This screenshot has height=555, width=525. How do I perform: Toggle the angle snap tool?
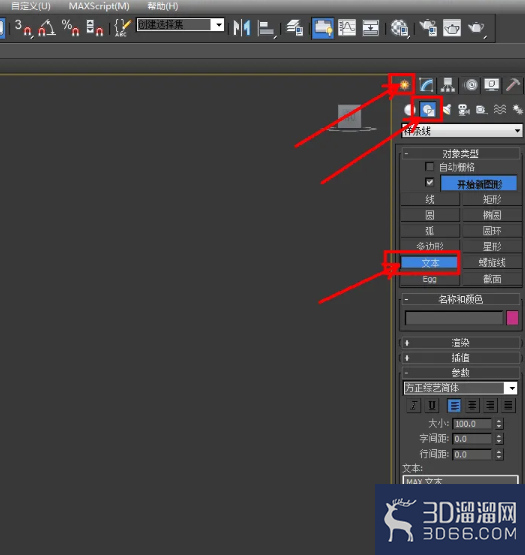pos(47,28)
